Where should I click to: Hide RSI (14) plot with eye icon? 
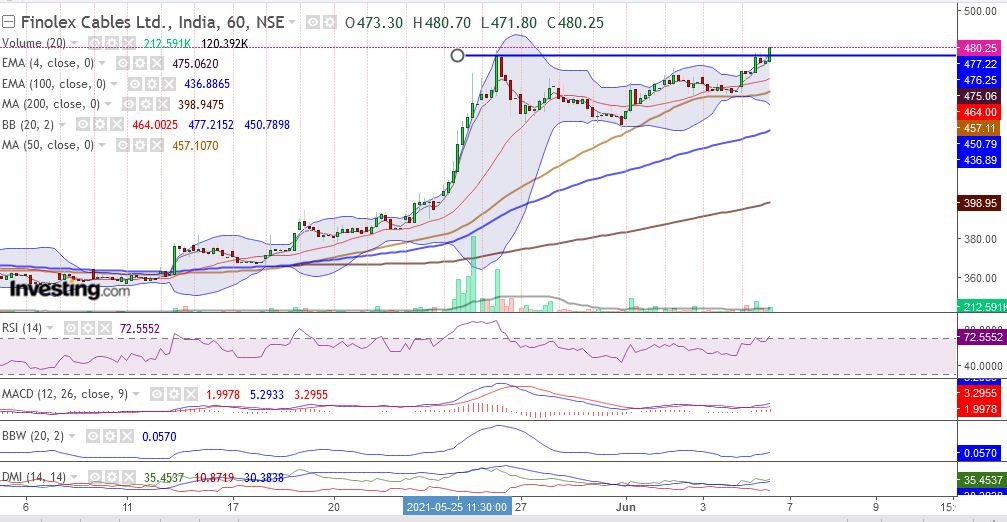70,329
